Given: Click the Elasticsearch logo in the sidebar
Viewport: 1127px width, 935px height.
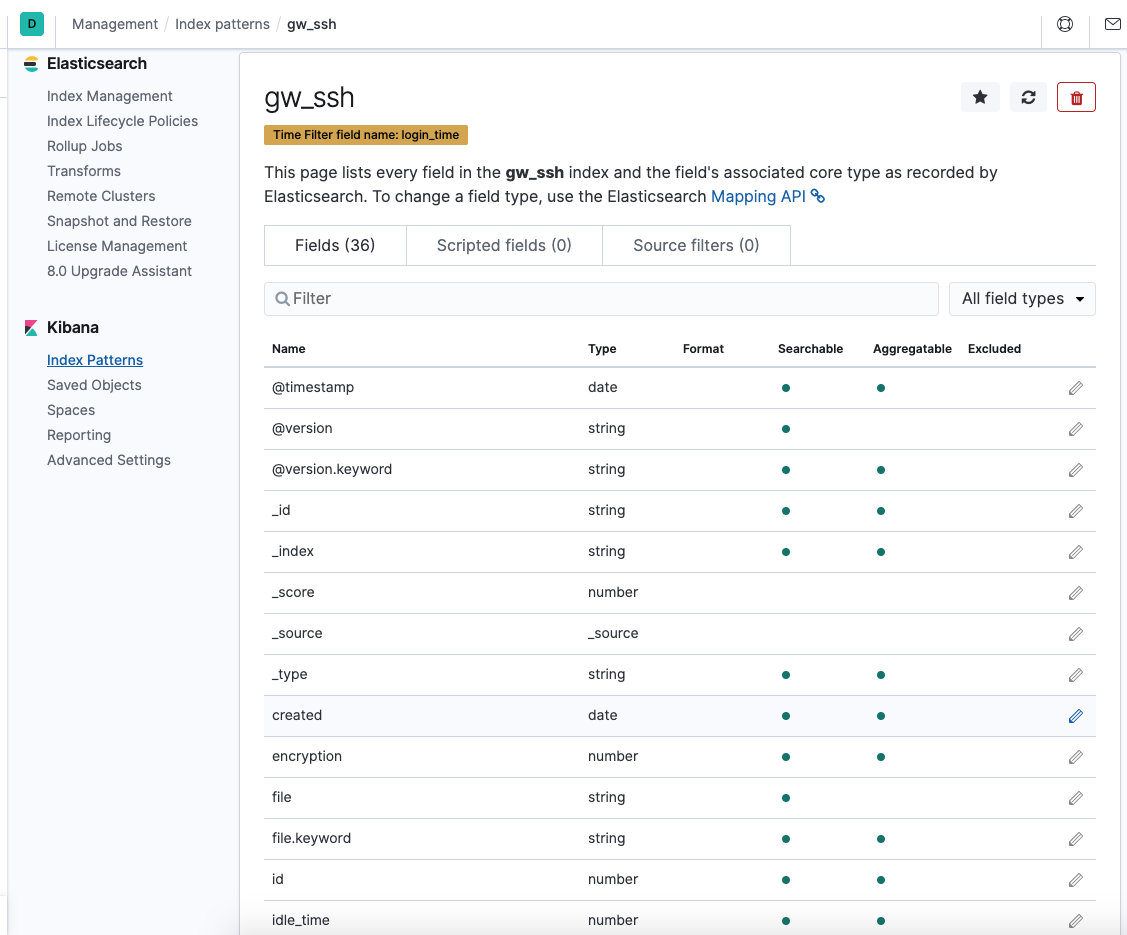Looking at the screenshot, I should coord(29,63).
